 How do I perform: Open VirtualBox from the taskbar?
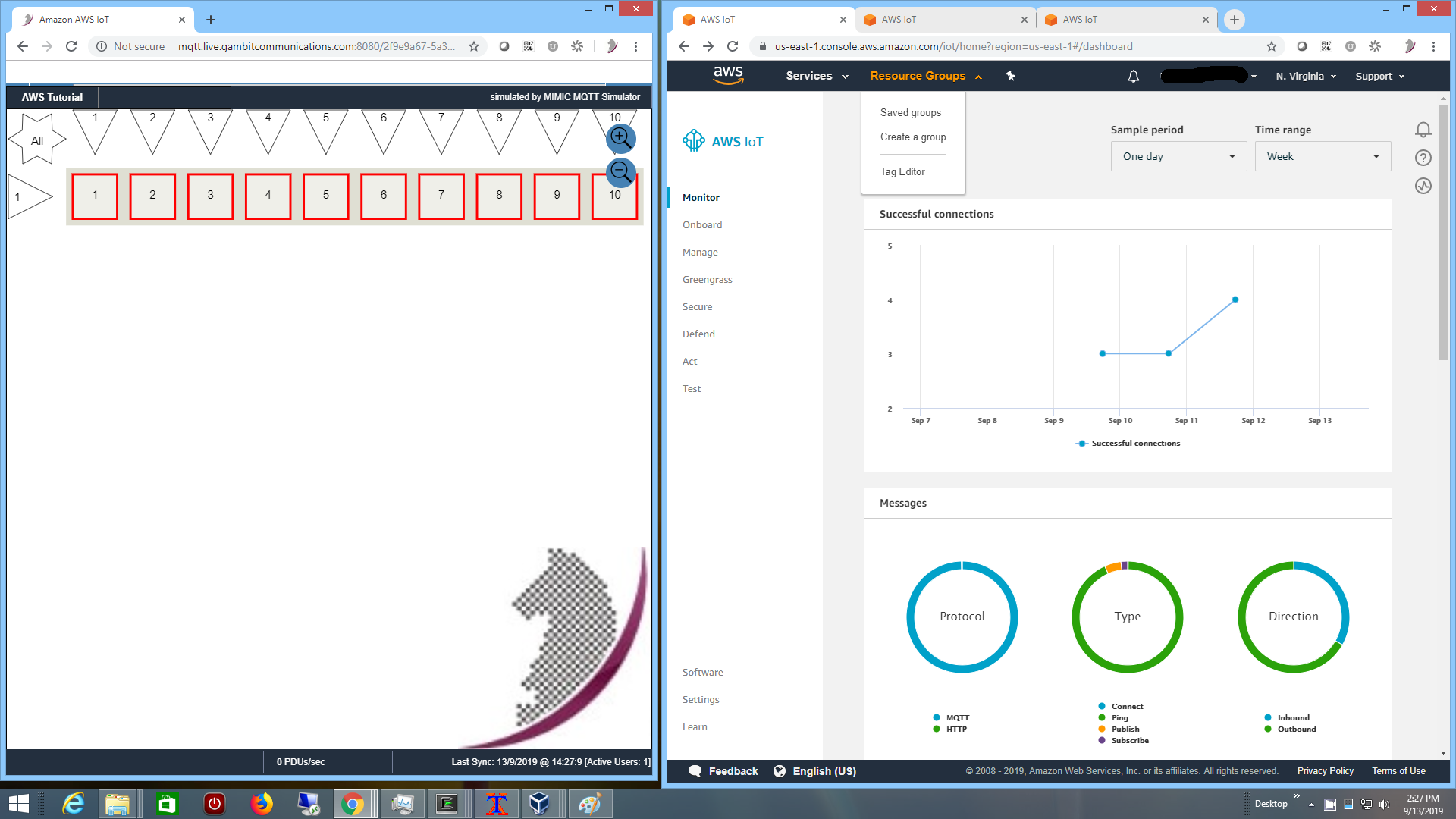pyautogui.click(x=539, y=804)
